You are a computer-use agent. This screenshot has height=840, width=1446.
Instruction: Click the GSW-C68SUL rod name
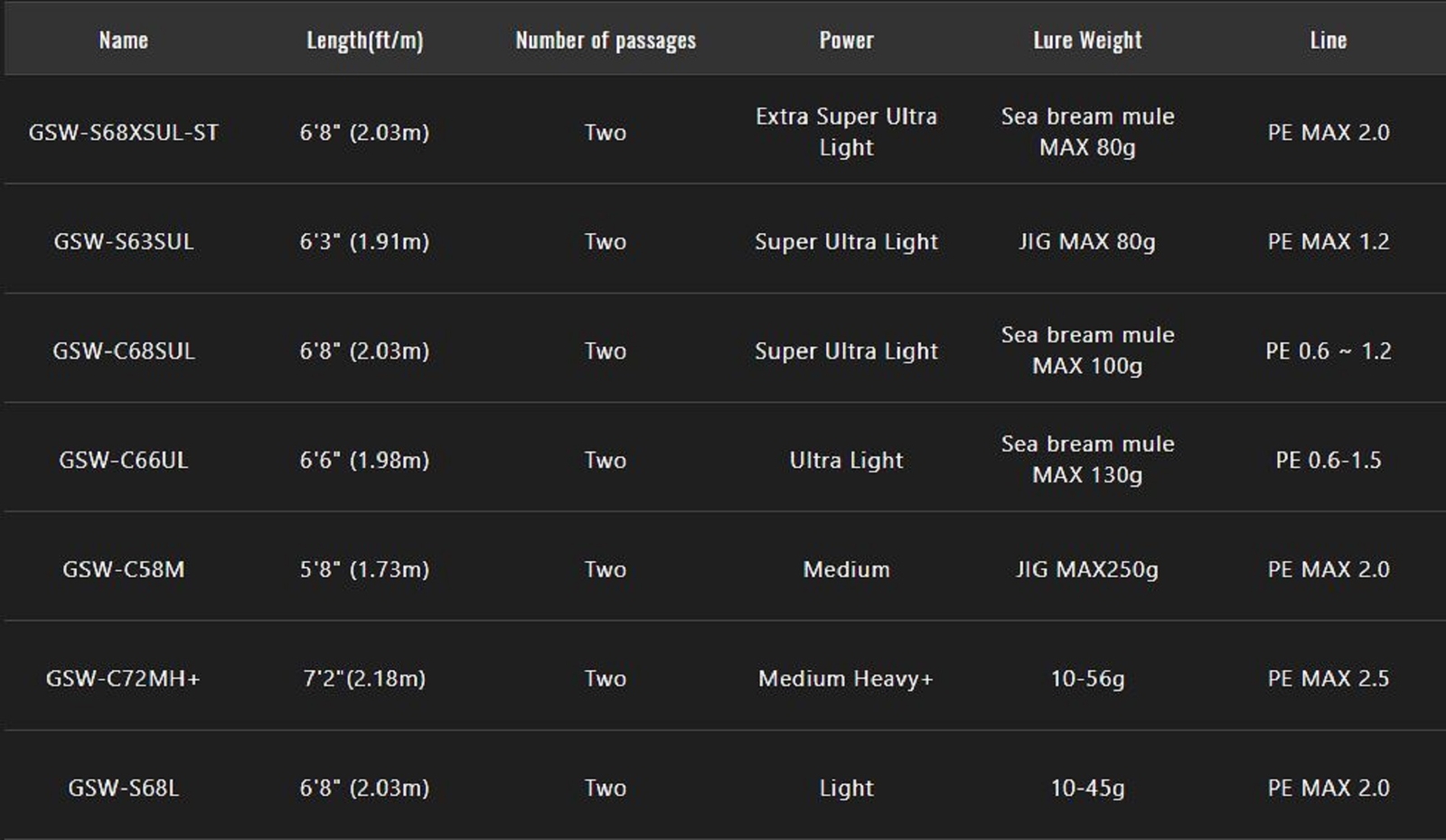click(123, 350)
